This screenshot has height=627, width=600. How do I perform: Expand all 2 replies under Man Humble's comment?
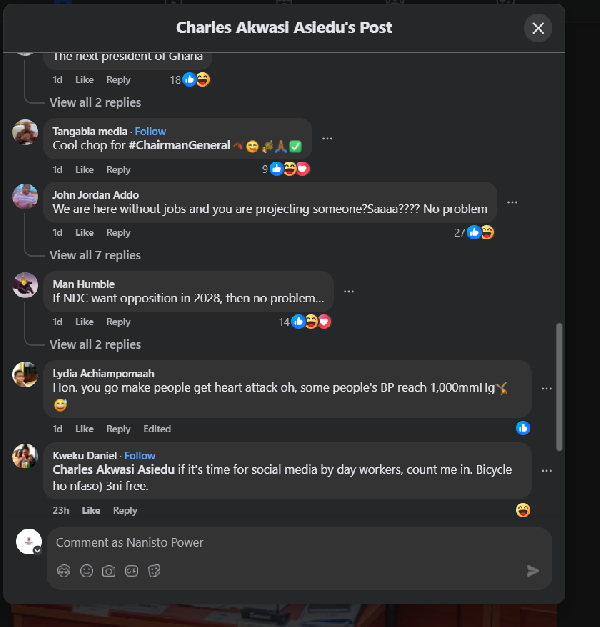tap(95, 344)
